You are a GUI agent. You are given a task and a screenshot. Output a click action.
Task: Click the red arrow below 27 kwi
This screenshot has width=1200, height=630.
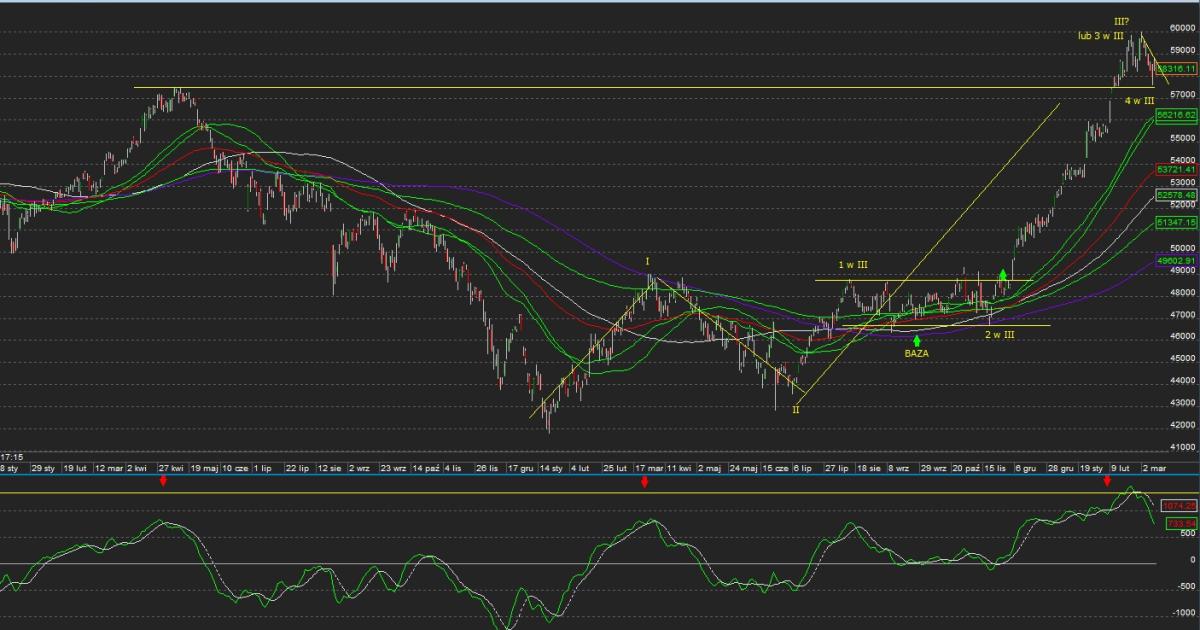163,482
